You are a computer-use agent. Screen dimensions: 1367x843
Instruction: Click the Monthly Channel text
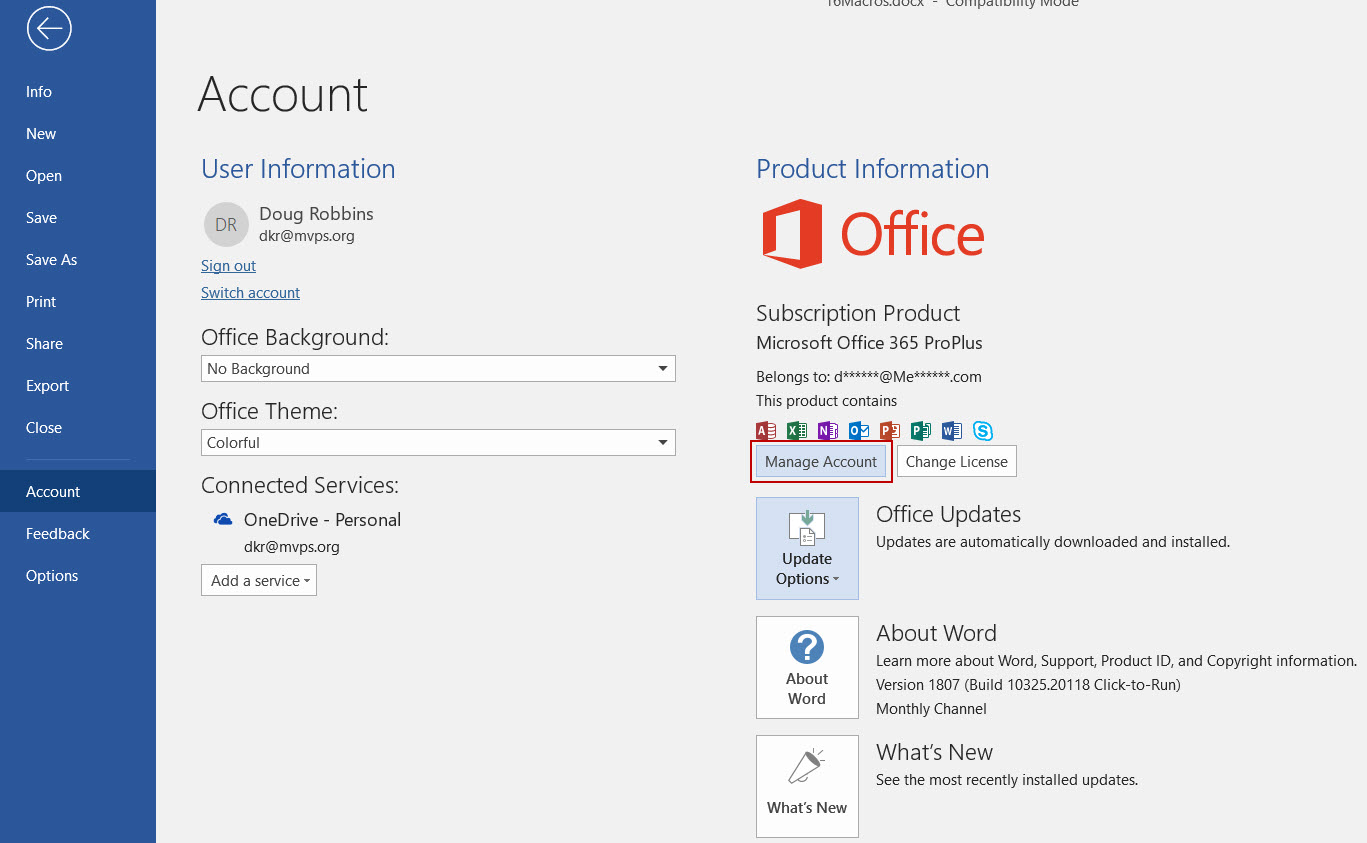coord(931,709)
